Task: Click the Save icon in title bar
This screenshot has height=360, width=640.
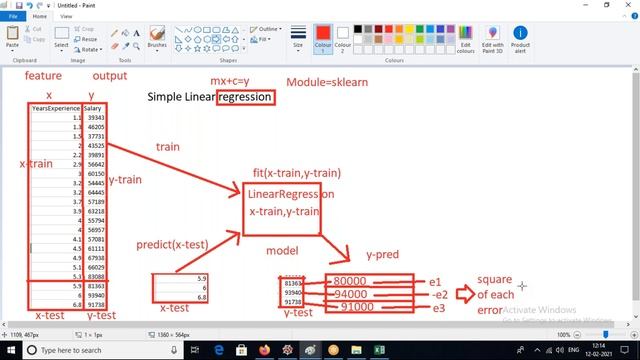Action: [19, 5]
